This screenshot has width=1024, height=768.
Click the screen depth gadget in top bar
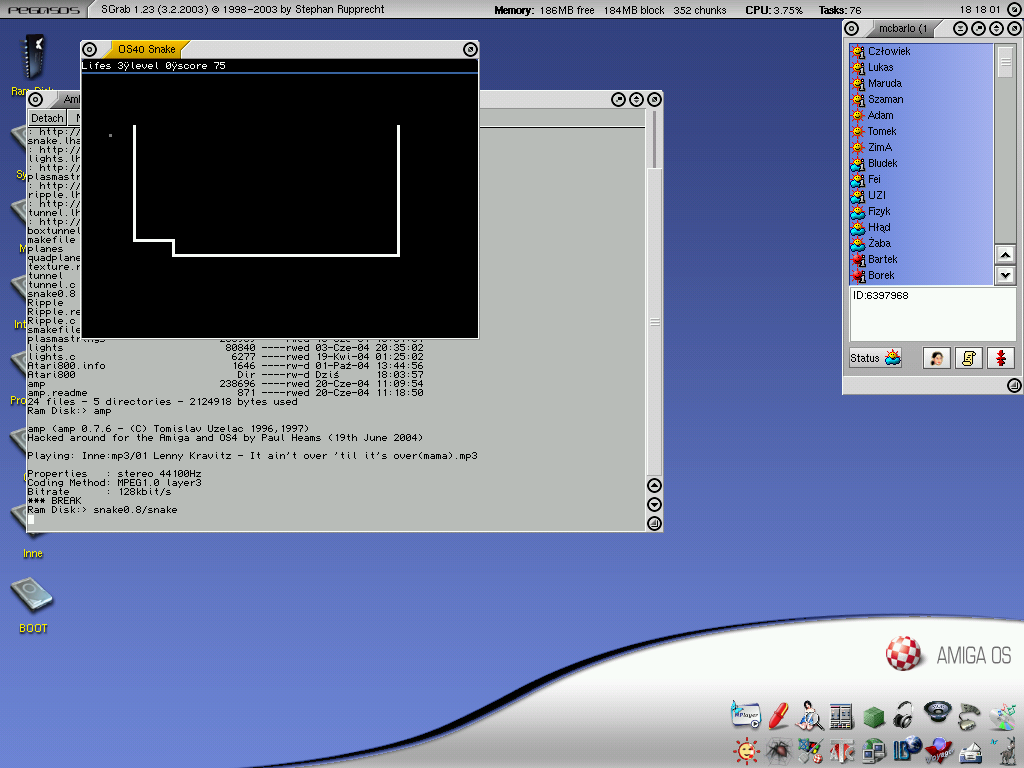click(1014, 10)
